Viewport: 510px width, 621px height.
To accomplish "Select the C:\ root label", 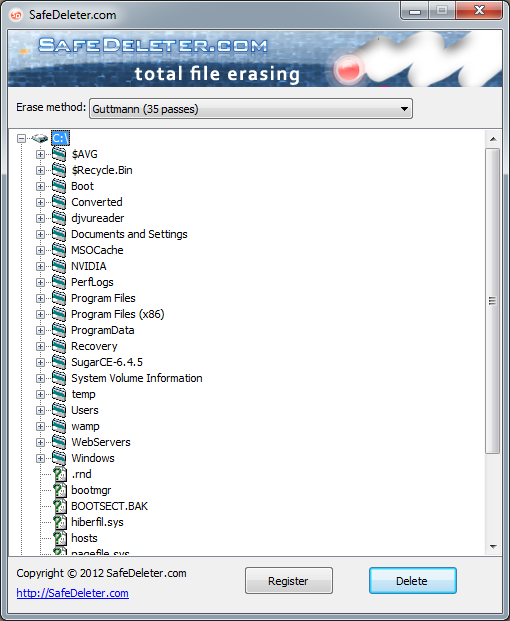I will 60,138.
